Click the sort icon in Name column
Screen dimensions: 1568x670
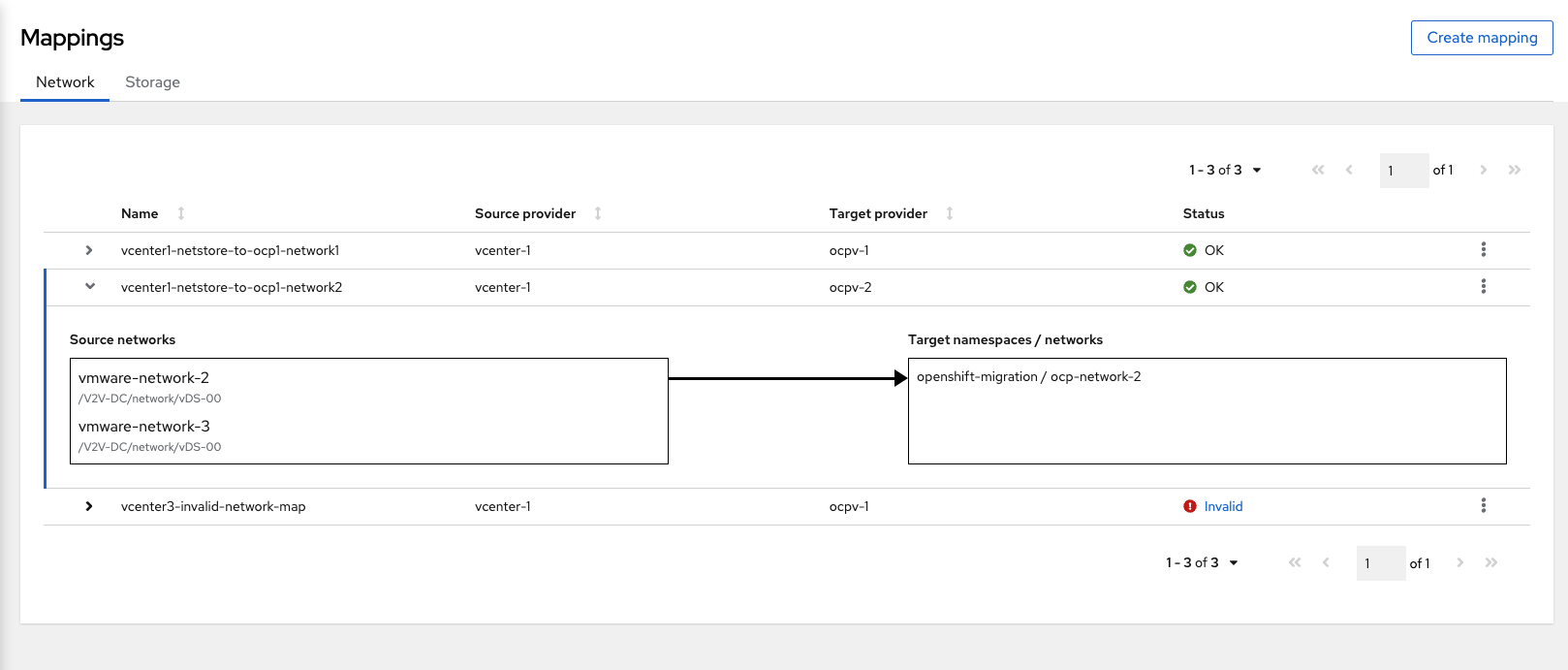coord(179,212)
